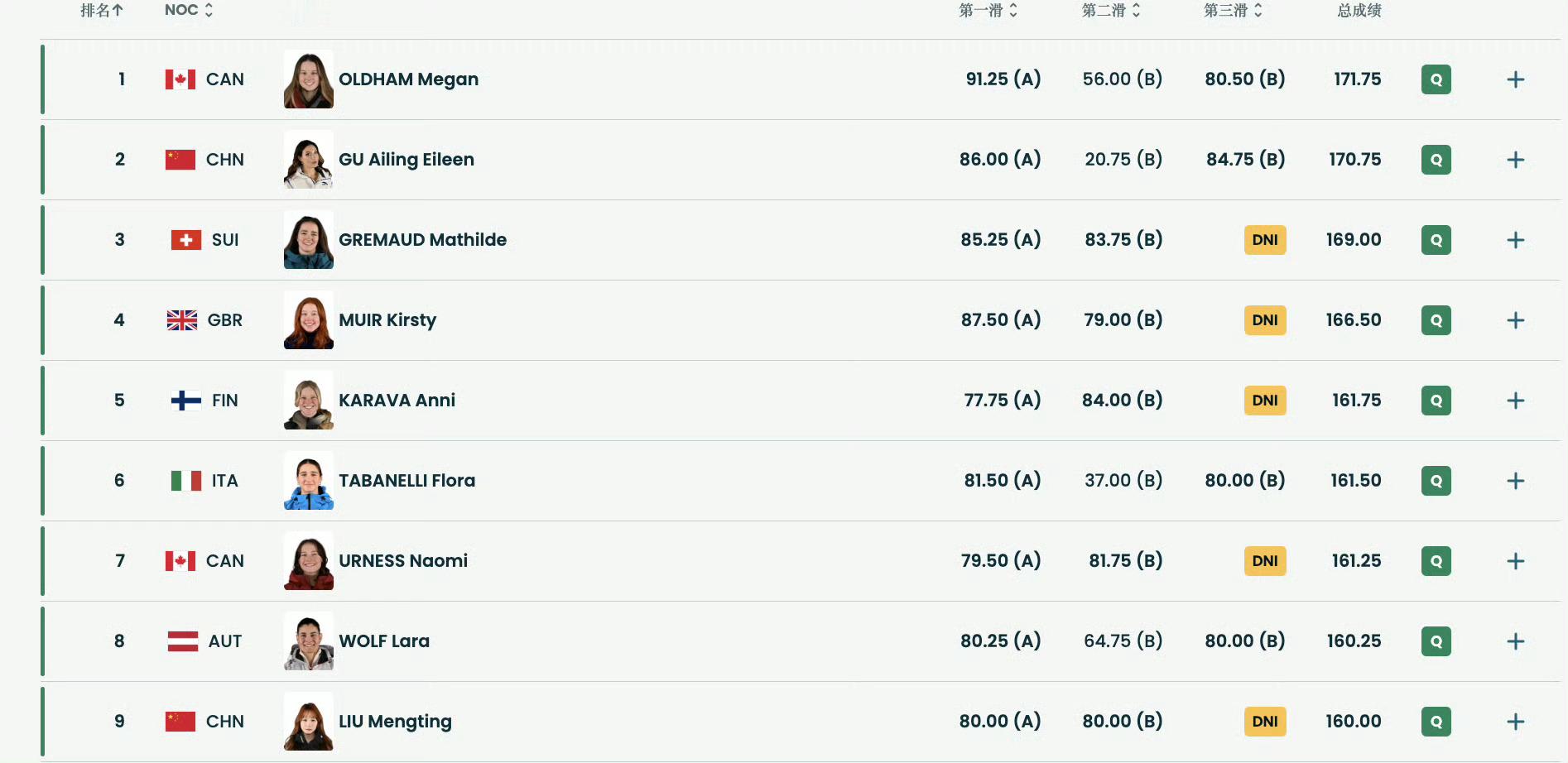Click the green Q badge for OLDHAM Megan
1568x763 pixels.
[x=1436, y=79]
